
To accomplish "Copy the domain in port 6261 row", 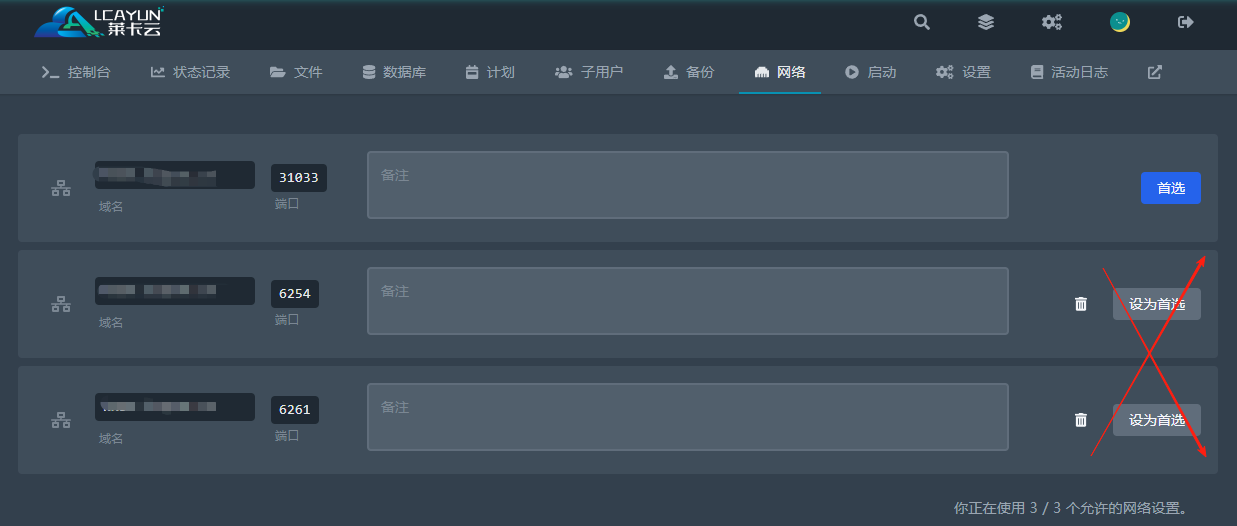I will (x=174, y=407).
